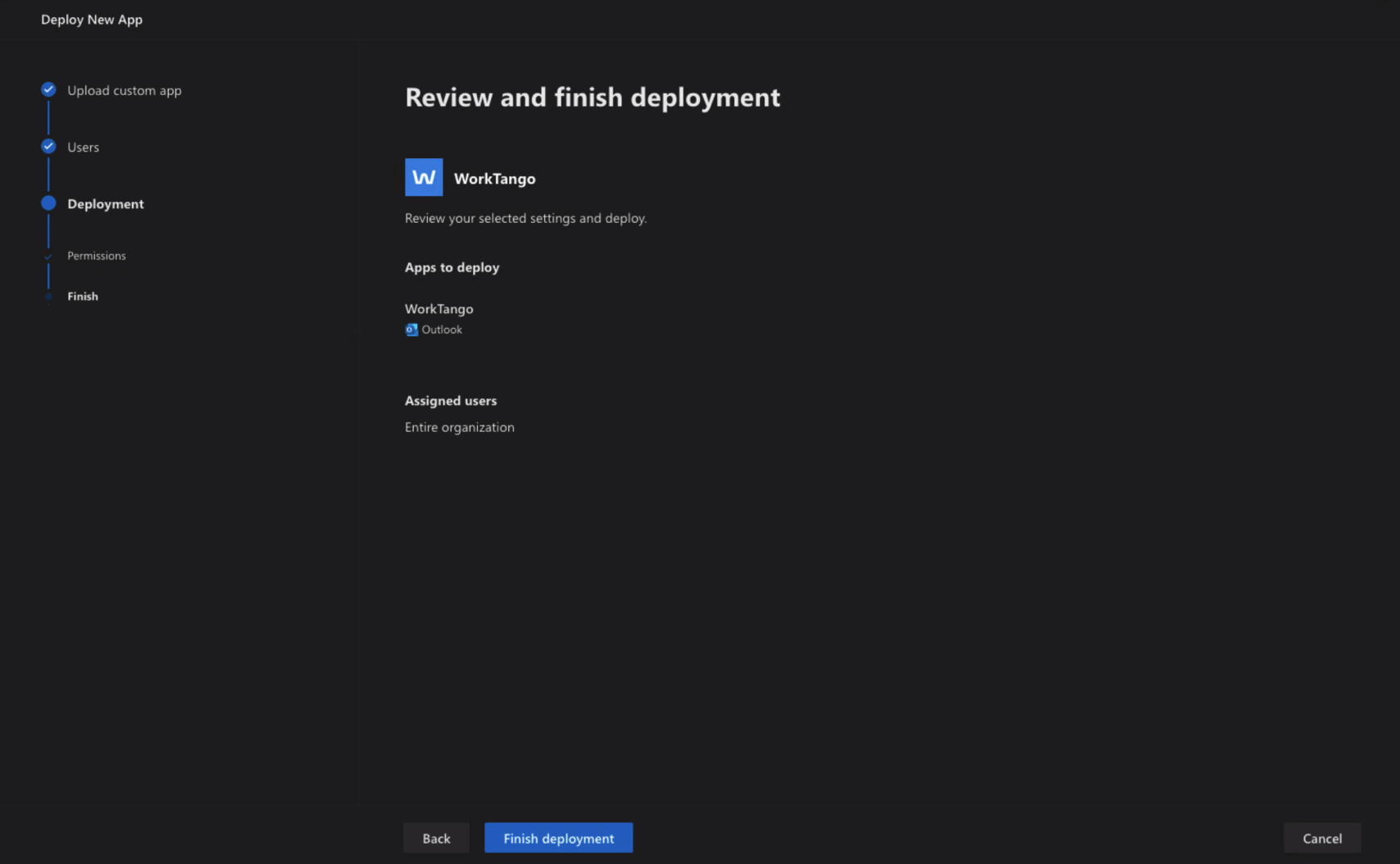Click WorkTango entry under Apps to deploy
This screenshot has height=864, width=1400.
439,309
